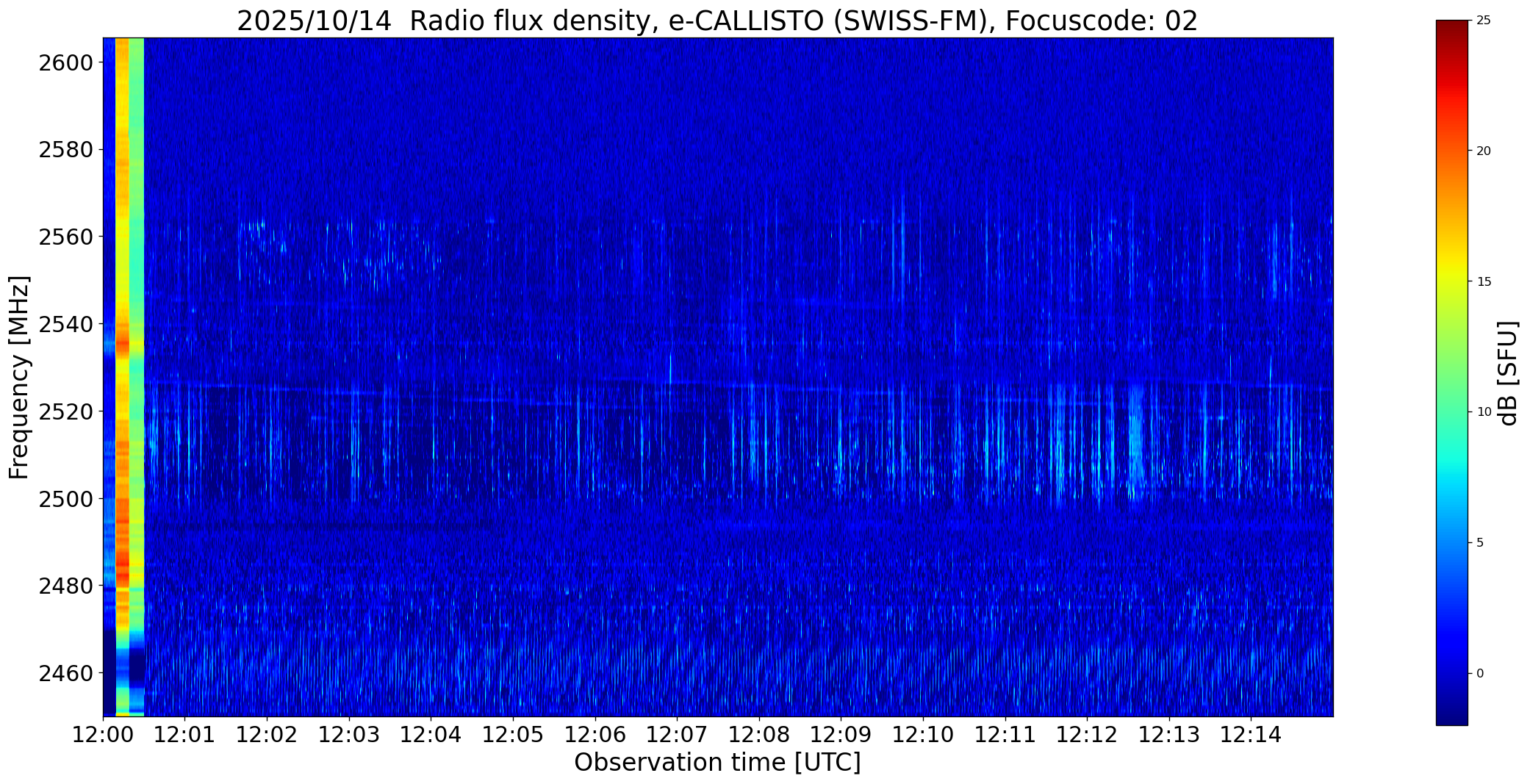Viewport: 1530px width, 784px height.
Task: Click the 12:14 time tick label
Action: pos(1251,735)
